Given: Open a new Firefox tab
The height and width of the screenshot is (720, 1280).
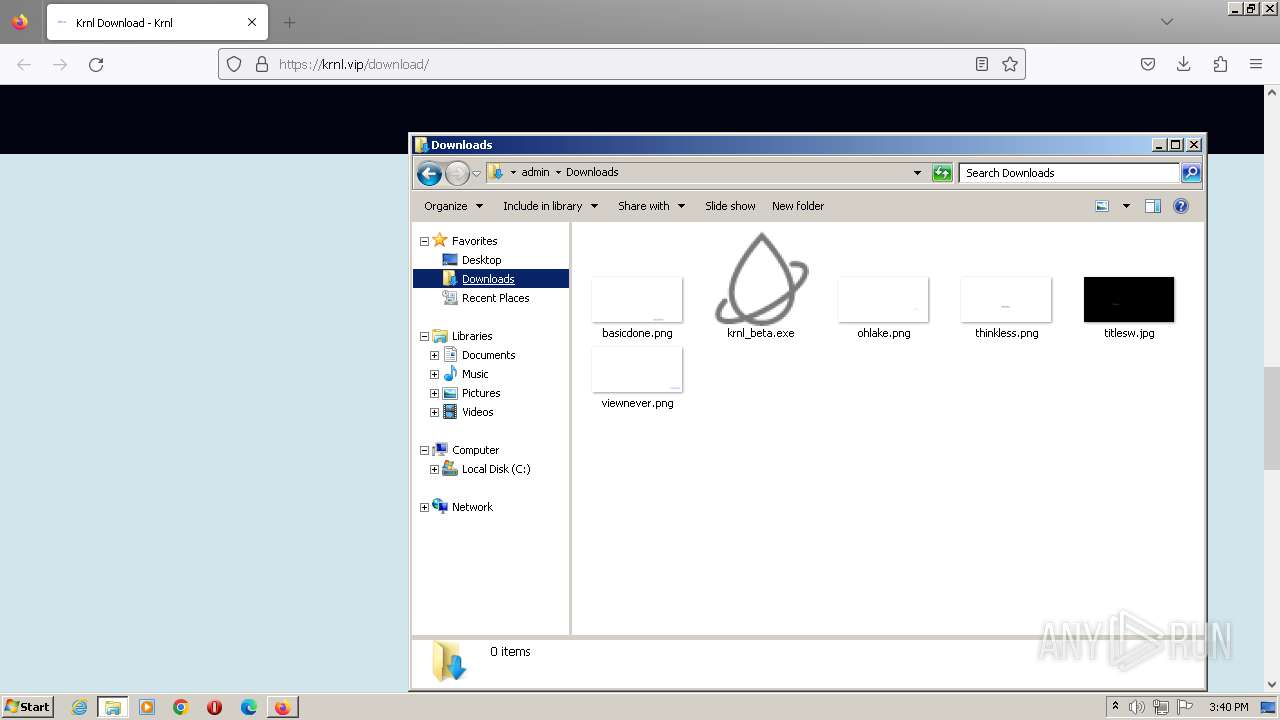Looking at the screenshot, I should [x=289, y=22].
